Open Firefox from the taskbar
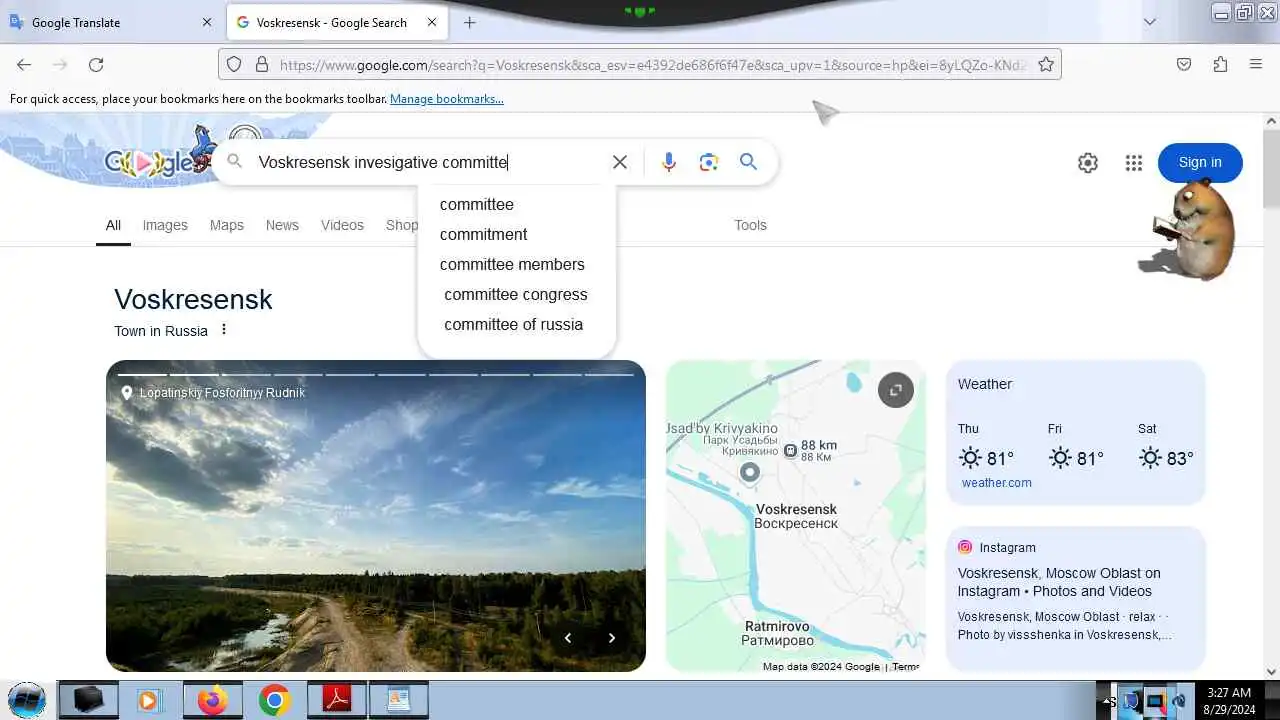 pos(213,700)
